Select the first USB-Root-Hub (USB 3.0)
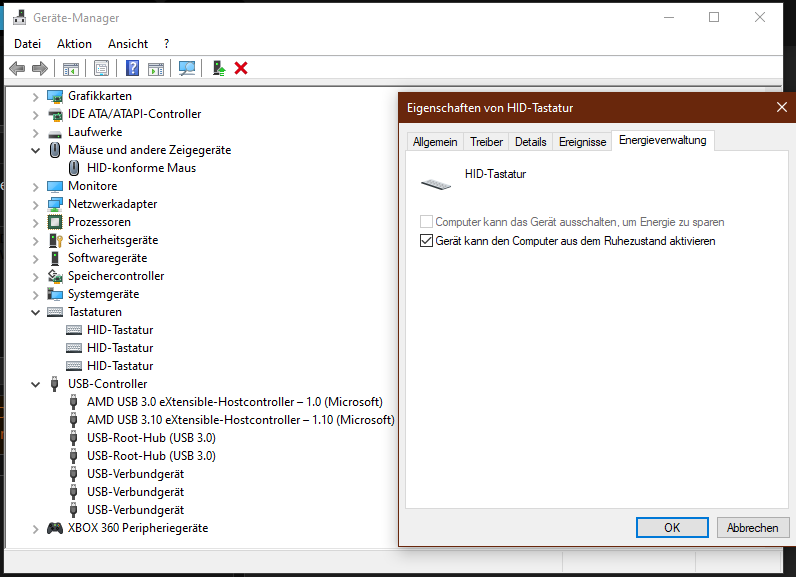 coord(151,438)
